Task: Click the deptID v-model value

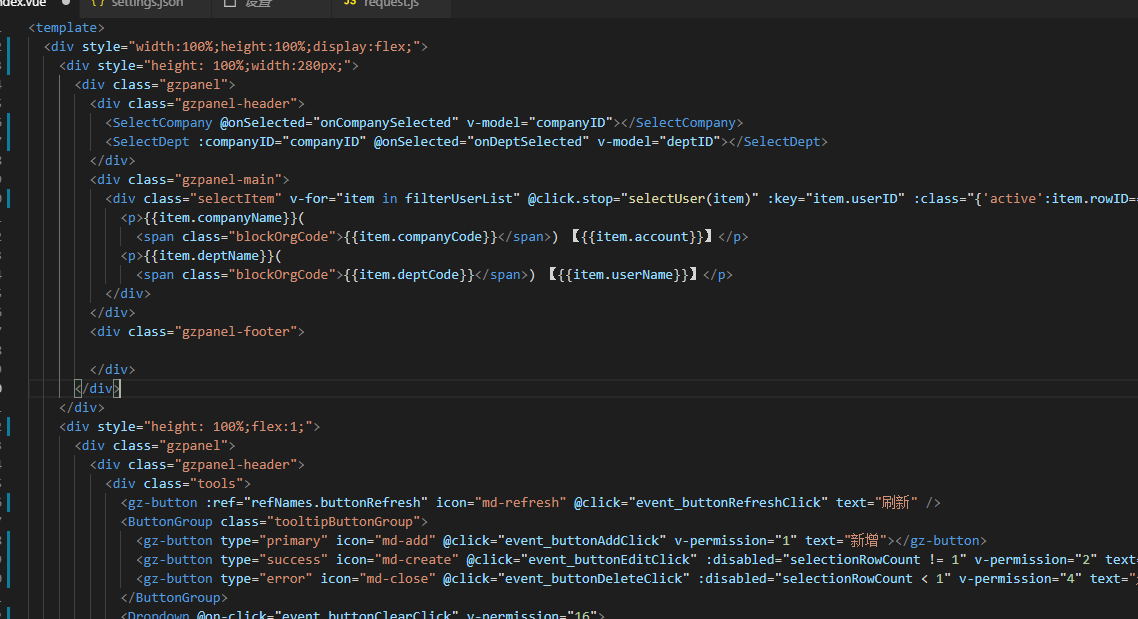Action: tap(689, 142)
